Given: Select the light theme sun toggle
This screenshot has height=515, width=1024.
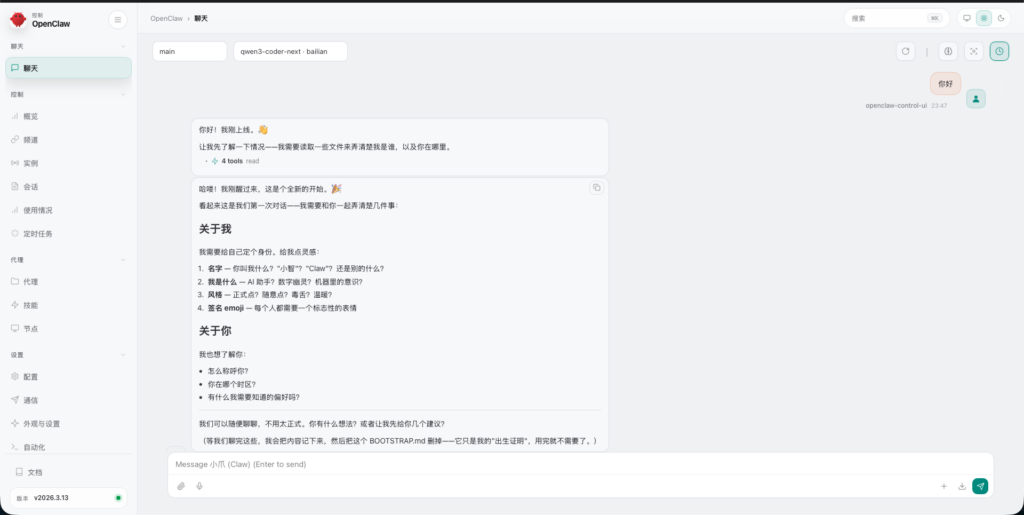Looking at the screenshot, I should (x=984, y=18).
